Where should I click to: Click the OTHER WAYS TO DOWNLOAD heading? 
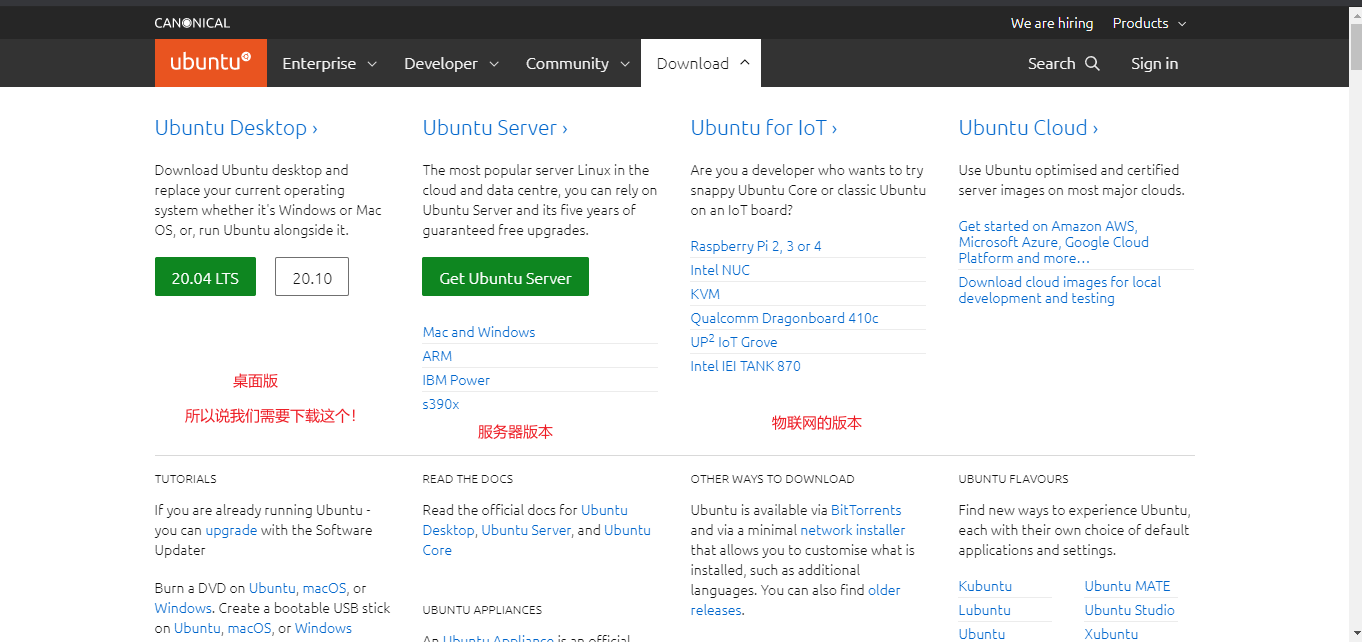click(772, 479)
